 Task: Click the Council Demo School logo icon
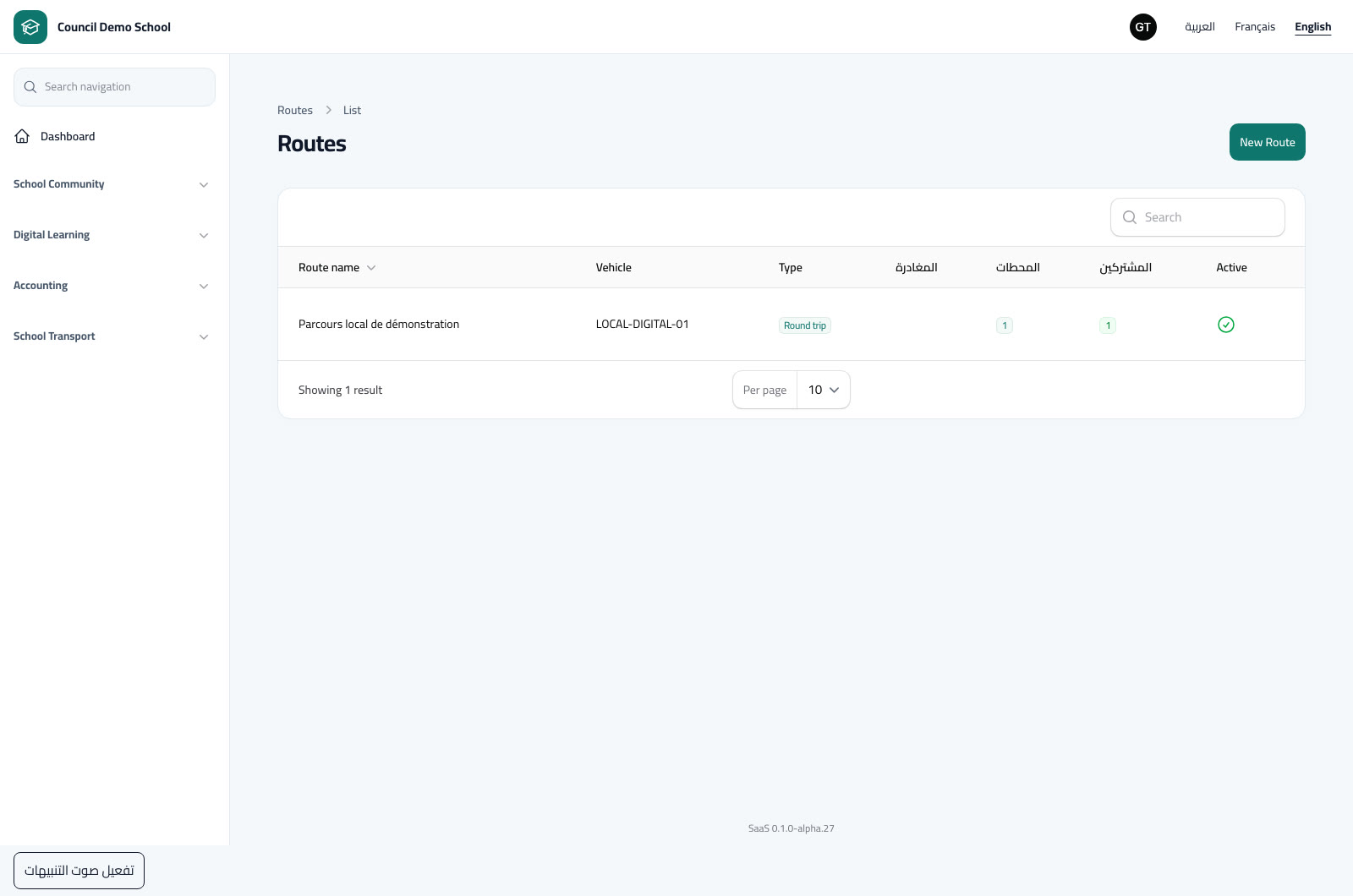(x=30, y=27)
